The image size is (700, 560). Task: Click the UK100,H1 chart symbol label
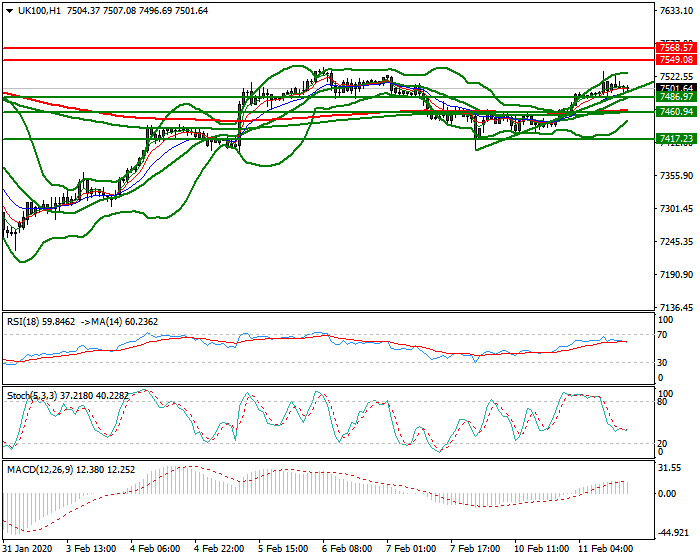point(37,11)
